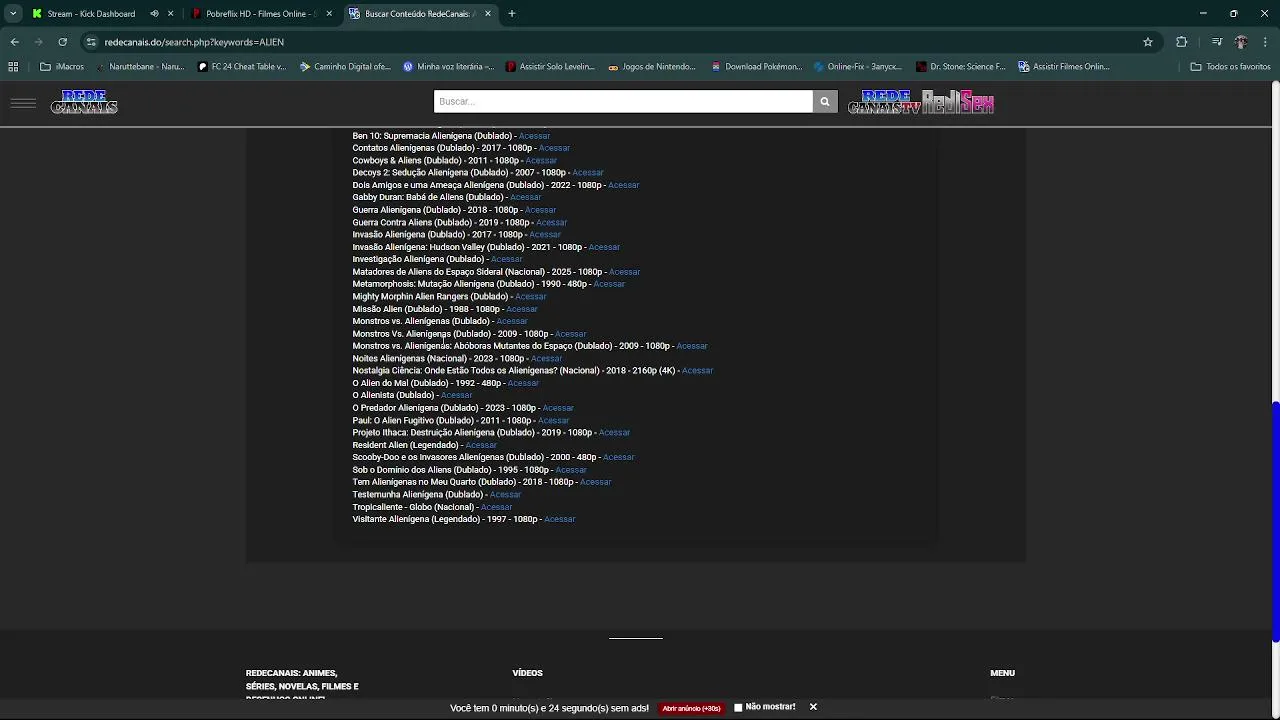The image size is (1280, 720).
Task: Open Chrome's three-dot menu
Action: tap(1266, 42)
